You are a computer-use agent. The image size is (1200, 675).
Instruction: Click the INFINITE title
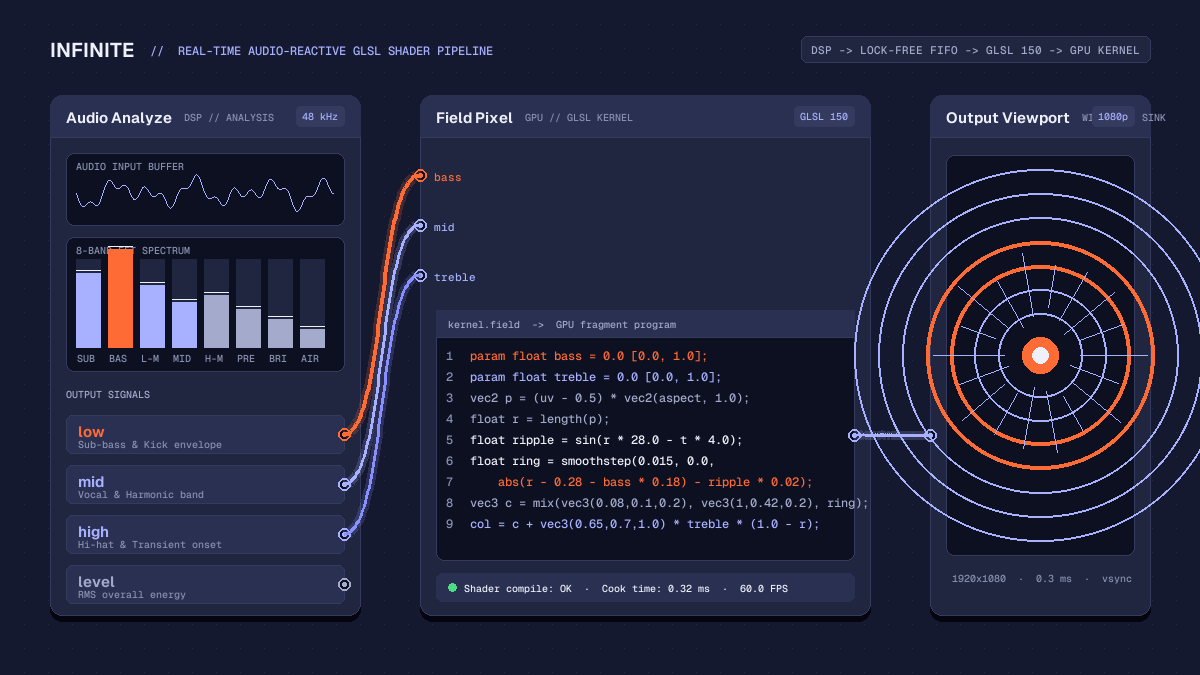(92, 50)
